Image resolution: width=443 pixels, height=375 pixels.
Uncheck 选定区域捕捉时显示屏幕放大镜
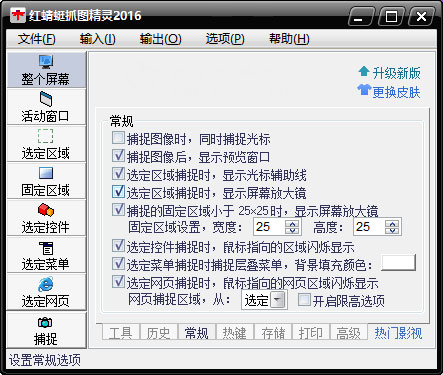click(x=118, y=192)
